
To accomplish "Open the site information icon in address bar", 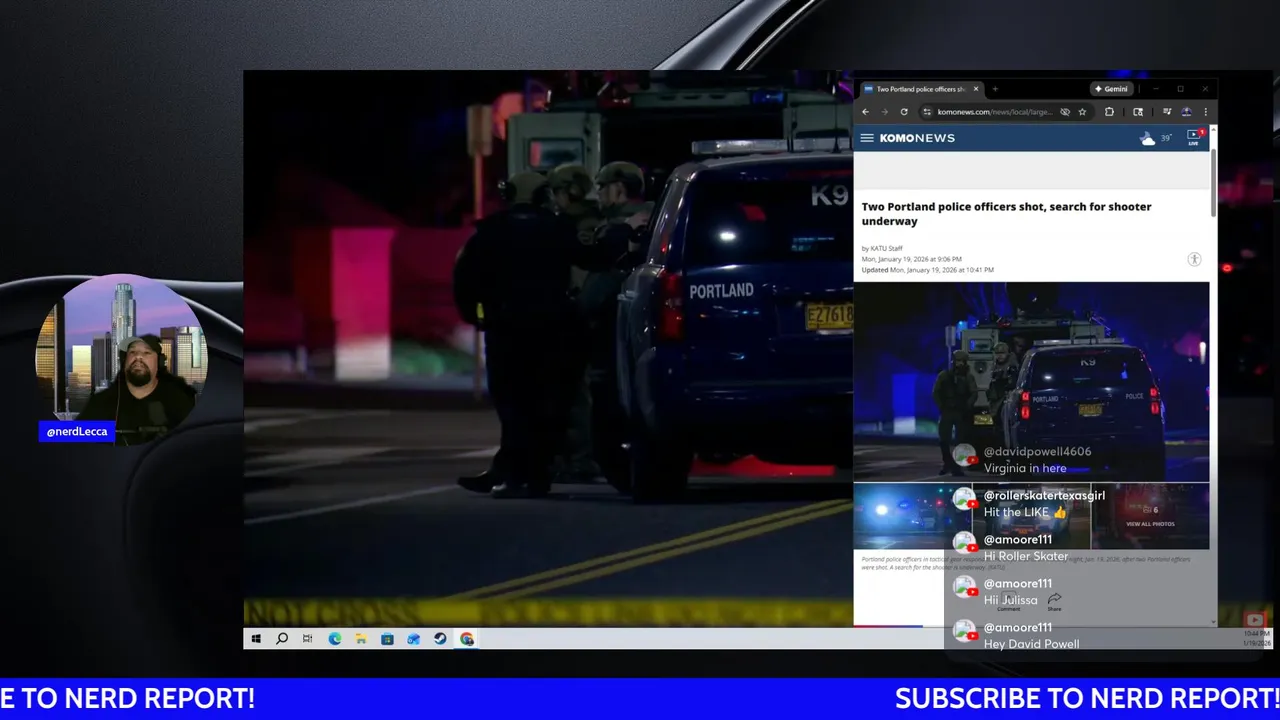I will point(927,112).
